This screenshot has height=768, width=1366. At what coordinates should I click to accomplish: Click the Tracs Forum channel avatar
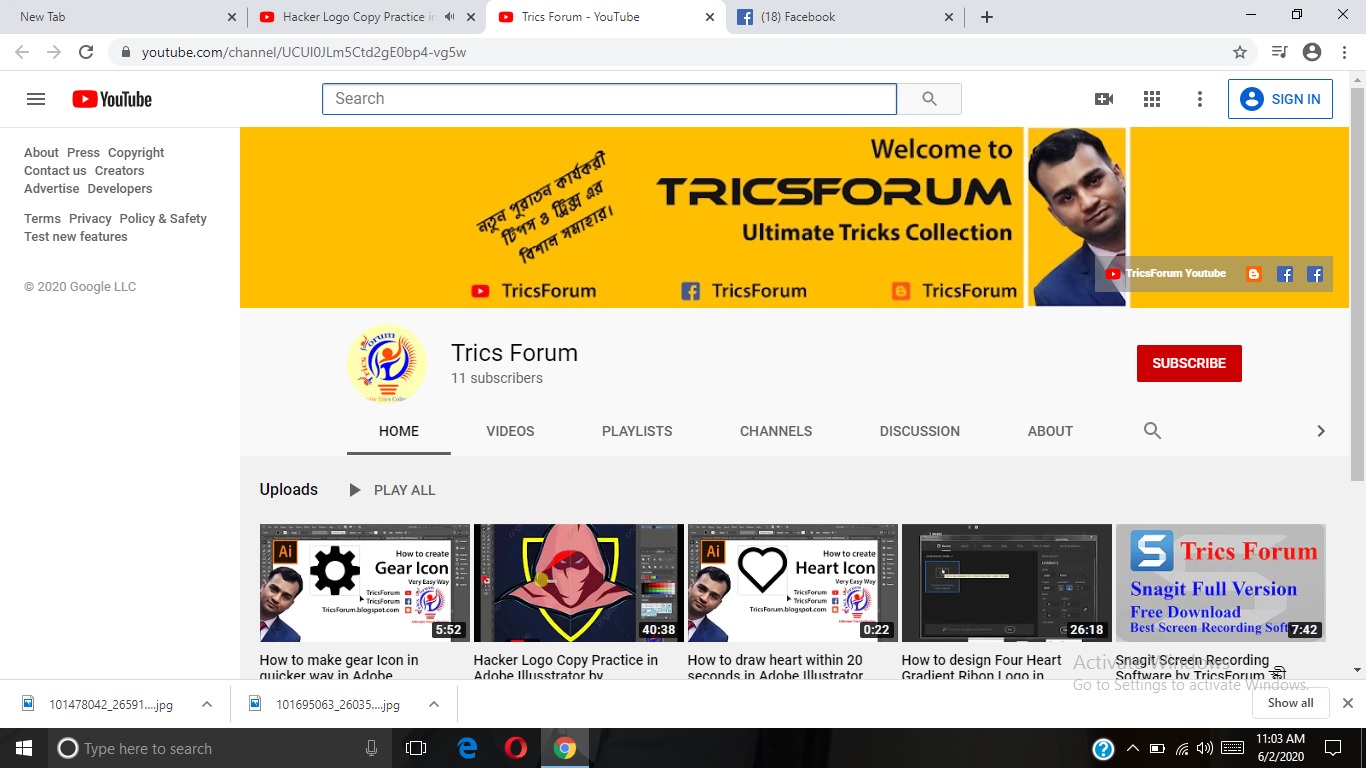[x=386, y=364]
